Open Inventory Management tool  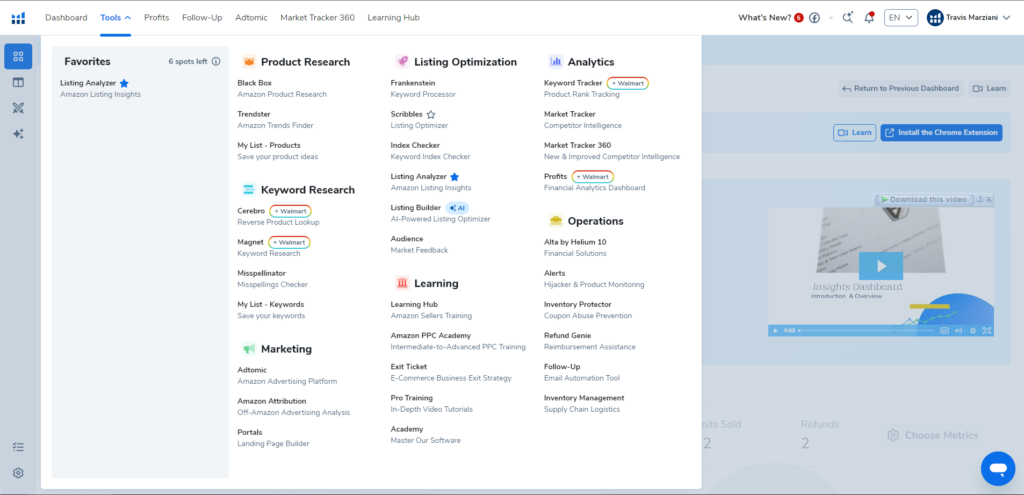[x=584, y=404]
